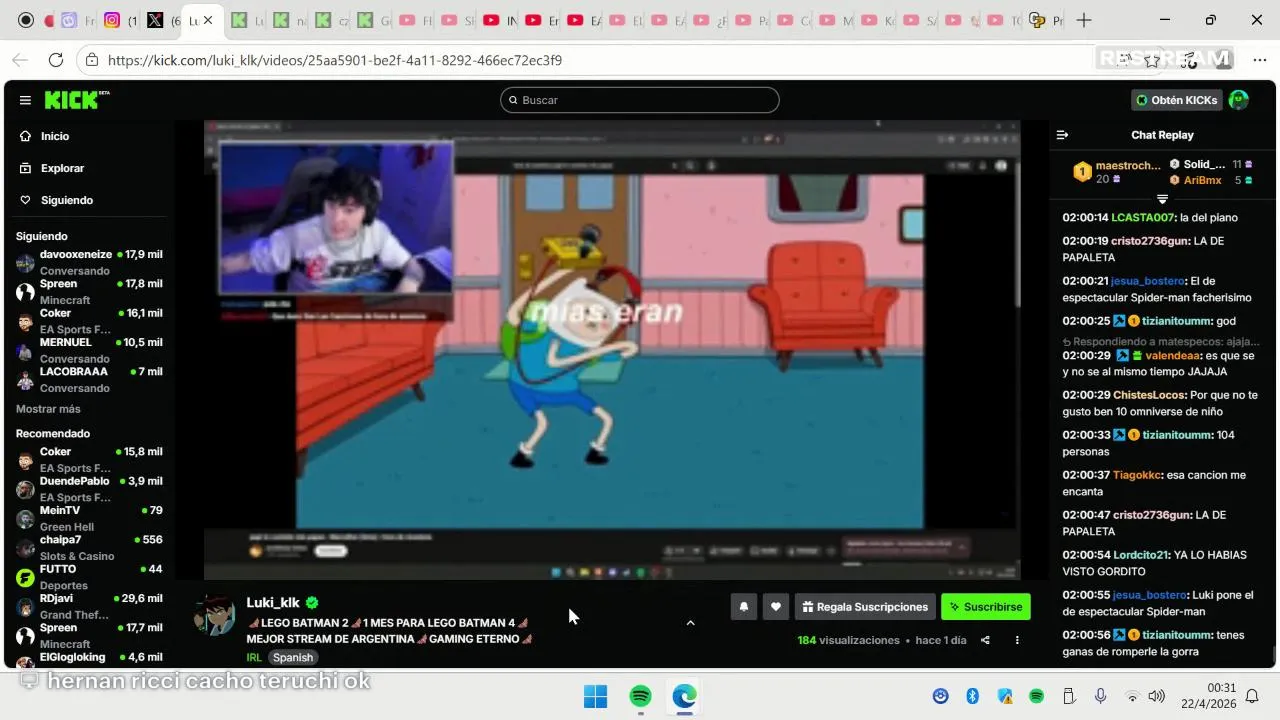
Task: Click the Spotify system tray icon
Action: tap(1037, 696)
